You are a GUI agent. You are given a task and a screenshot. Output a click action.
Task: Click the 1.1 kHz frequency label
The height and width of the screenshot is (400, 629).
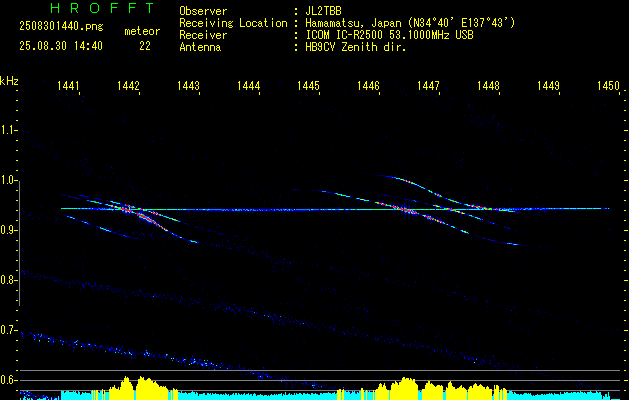9,130
